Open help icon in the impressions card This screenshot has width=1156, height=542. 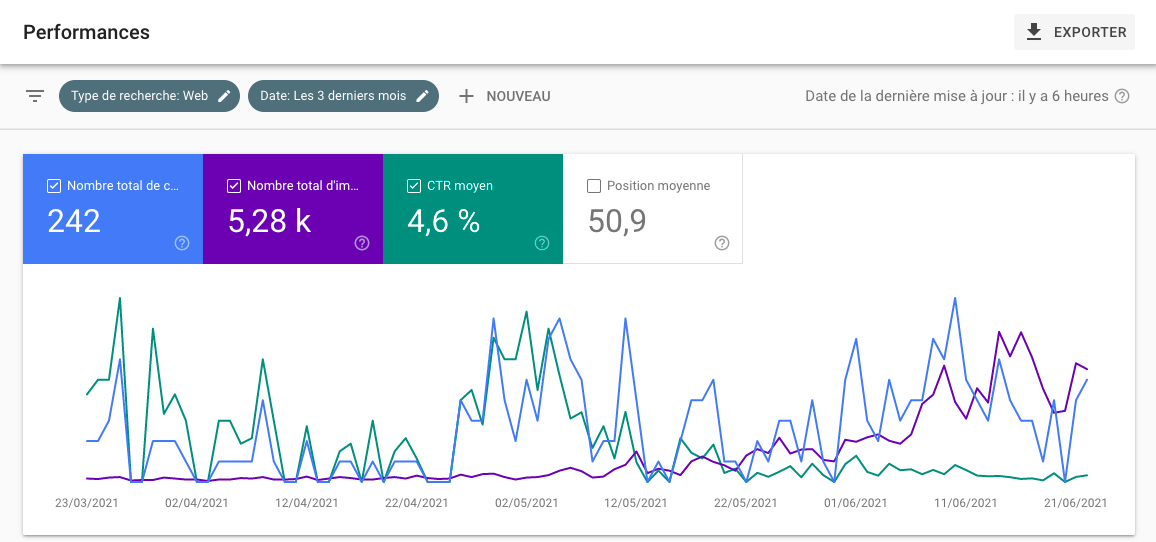[x=362, y=243]
